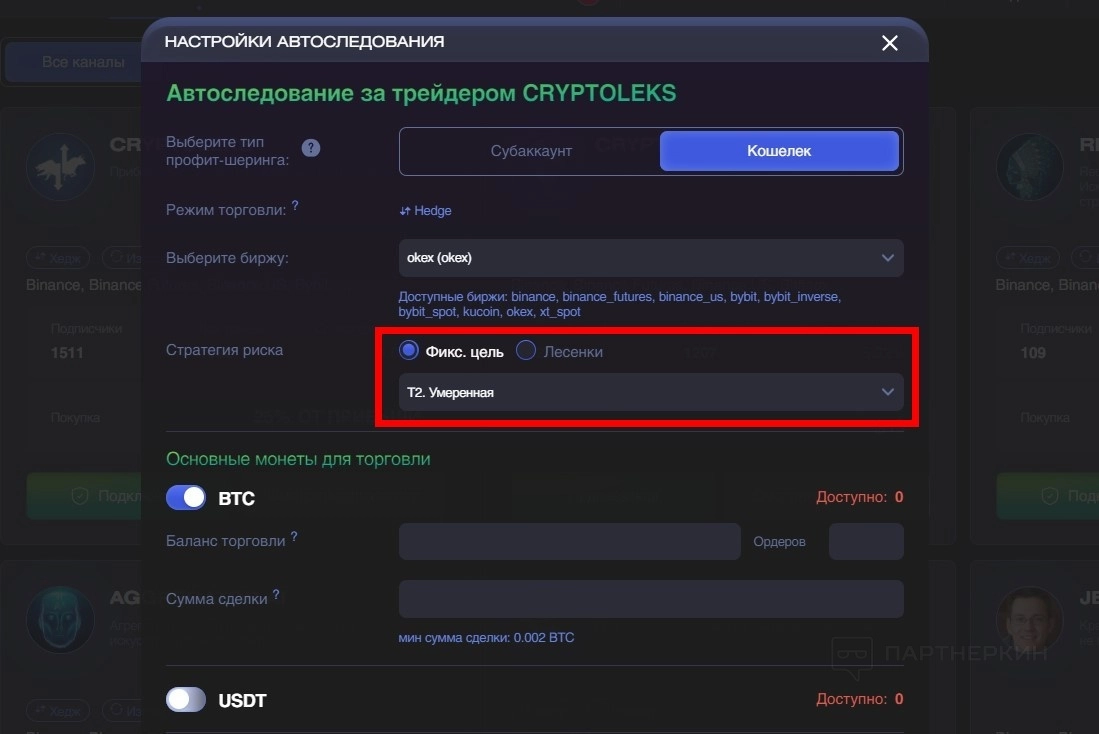Enable the USDT coin toggle
Image resolution: width=1099 pixels, height=734 pixels.
point(186,699)
